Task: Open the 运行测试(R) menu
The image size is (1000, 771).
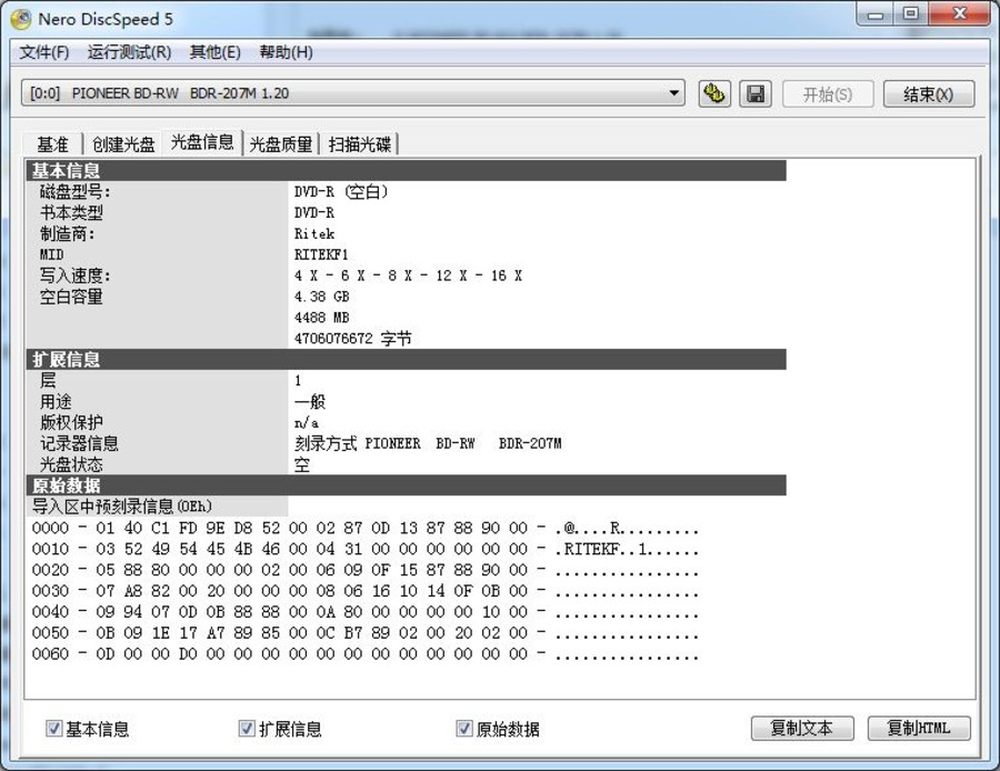Action: point(129,52)
